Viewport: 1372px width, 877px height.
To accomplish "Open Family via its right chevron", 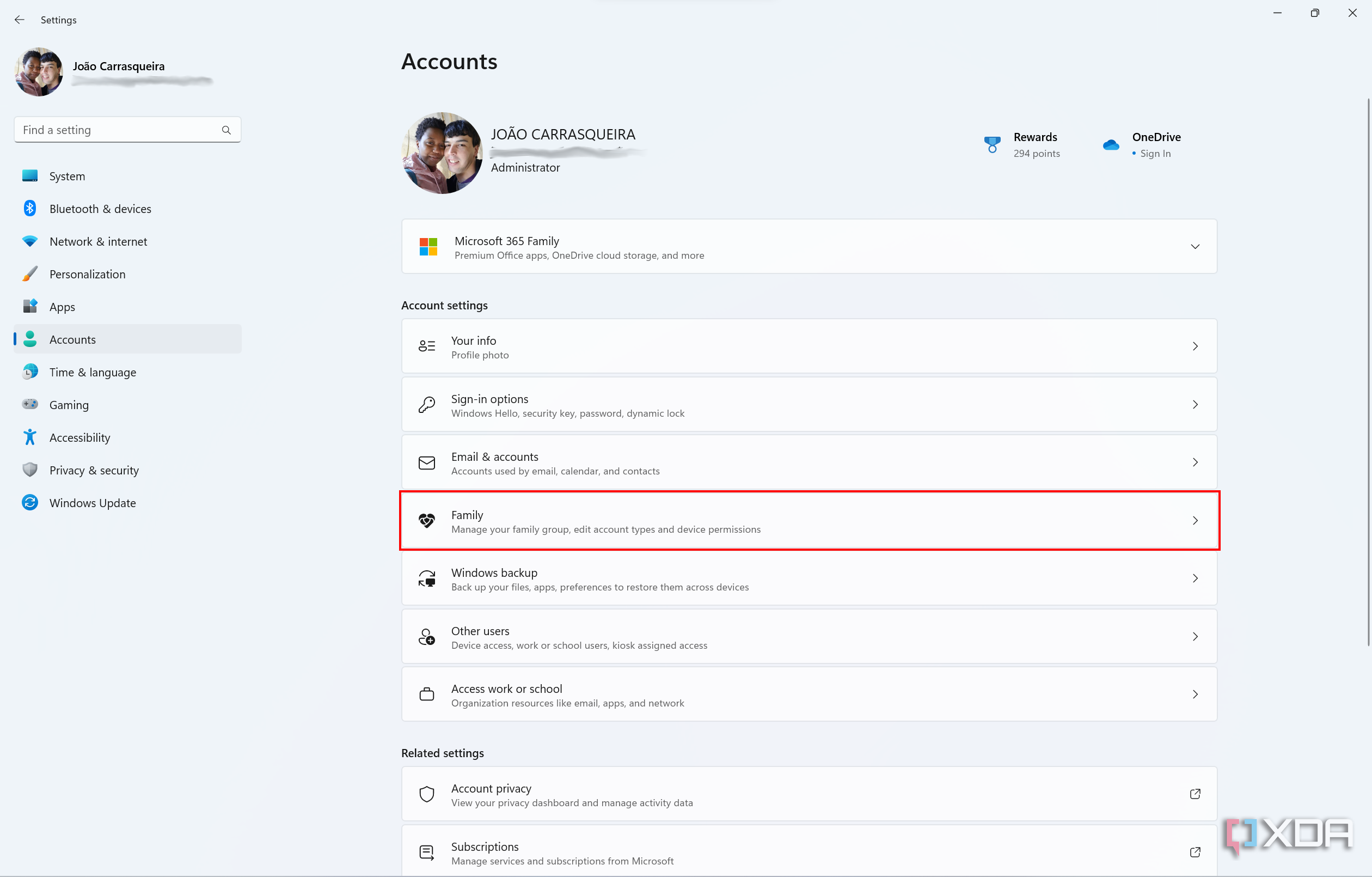I will [1195, 521].
